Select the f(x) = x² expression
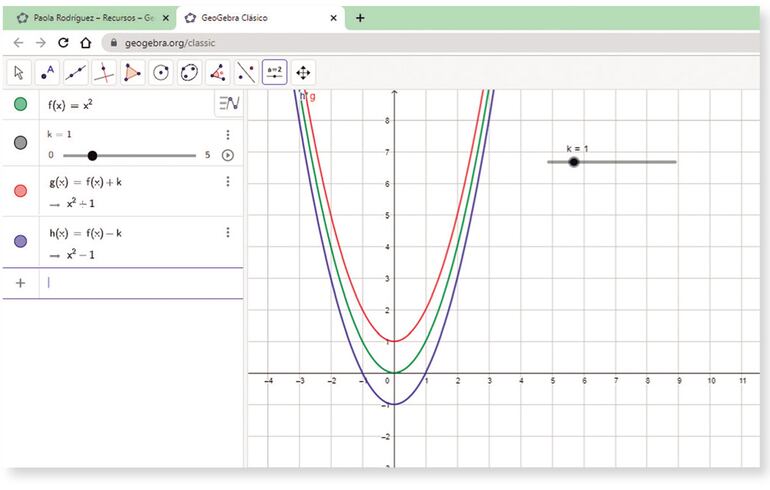The height and width of the screenshot is (490, 770). click(71, 105)
